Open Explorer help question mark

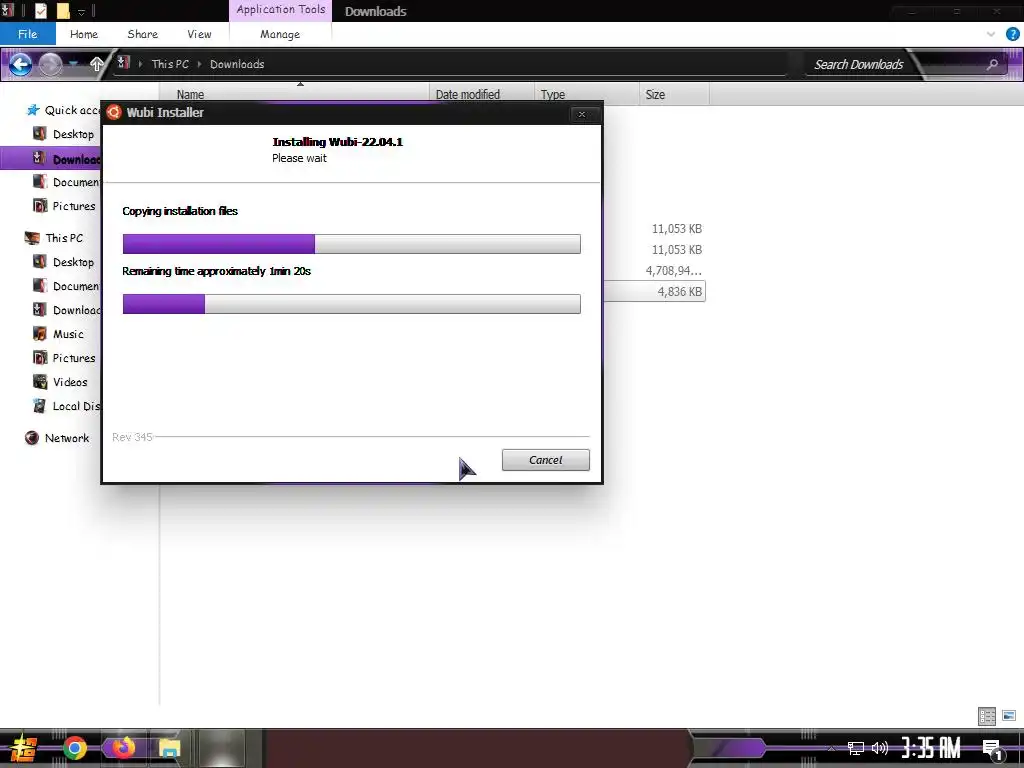click(1012, 34)
